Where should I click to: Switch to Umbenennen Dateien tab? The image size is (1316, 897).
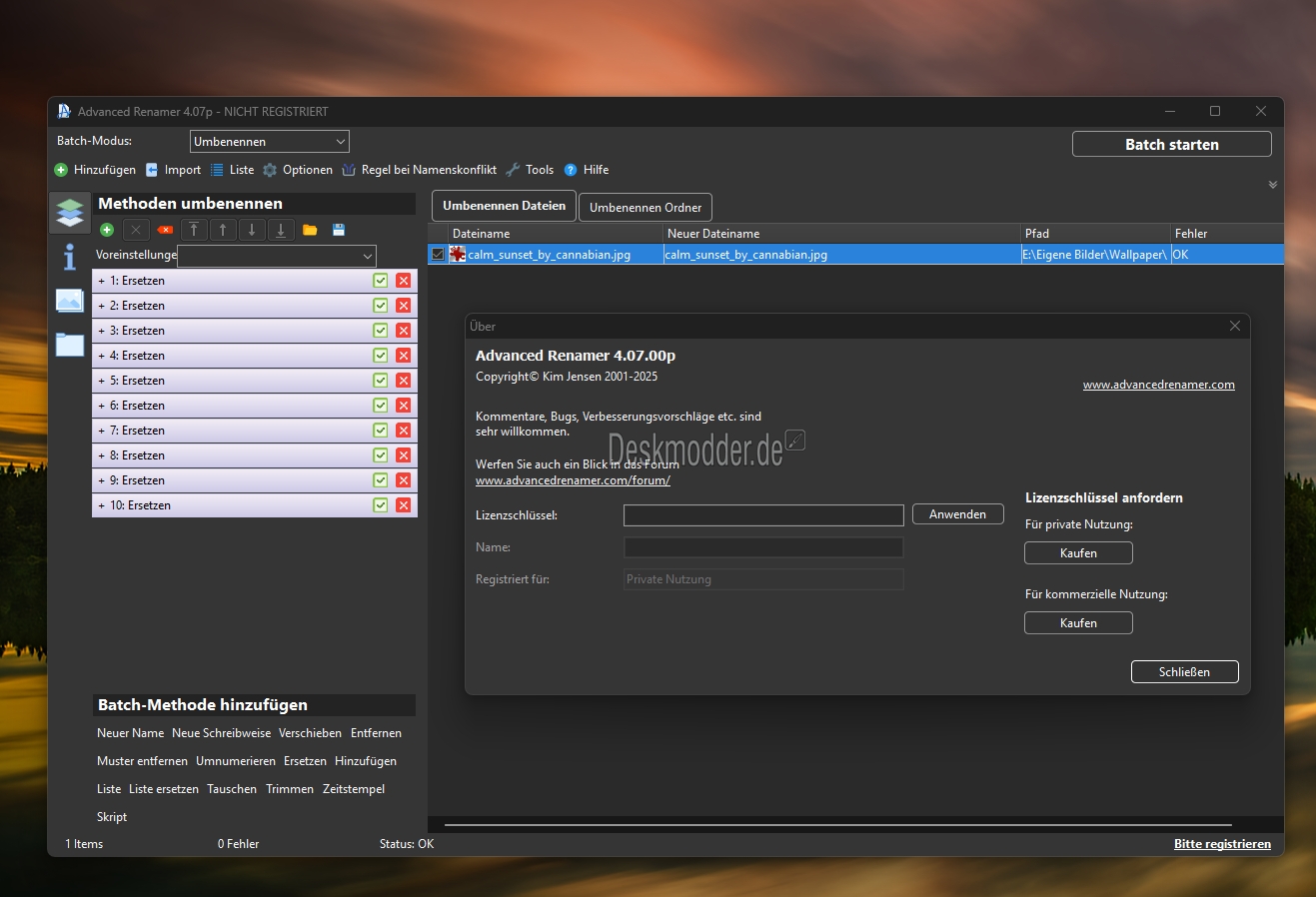pos(504,206)
